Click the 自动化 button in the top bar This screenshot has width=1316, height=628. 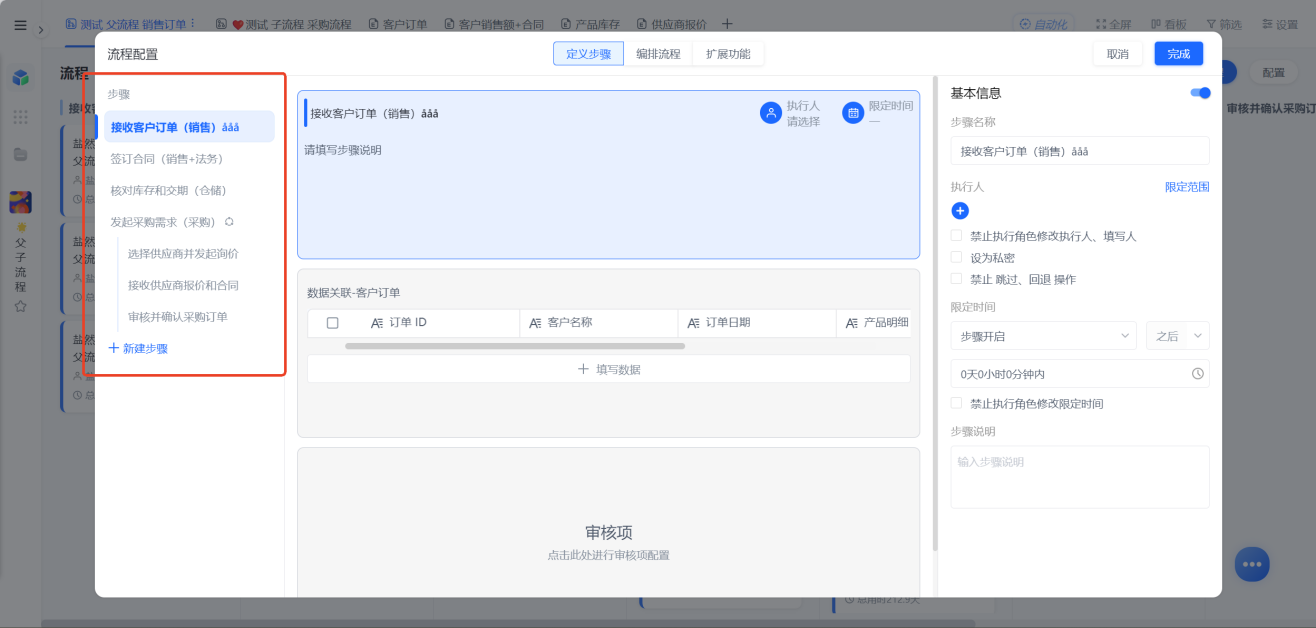[x=1042, y=24]
